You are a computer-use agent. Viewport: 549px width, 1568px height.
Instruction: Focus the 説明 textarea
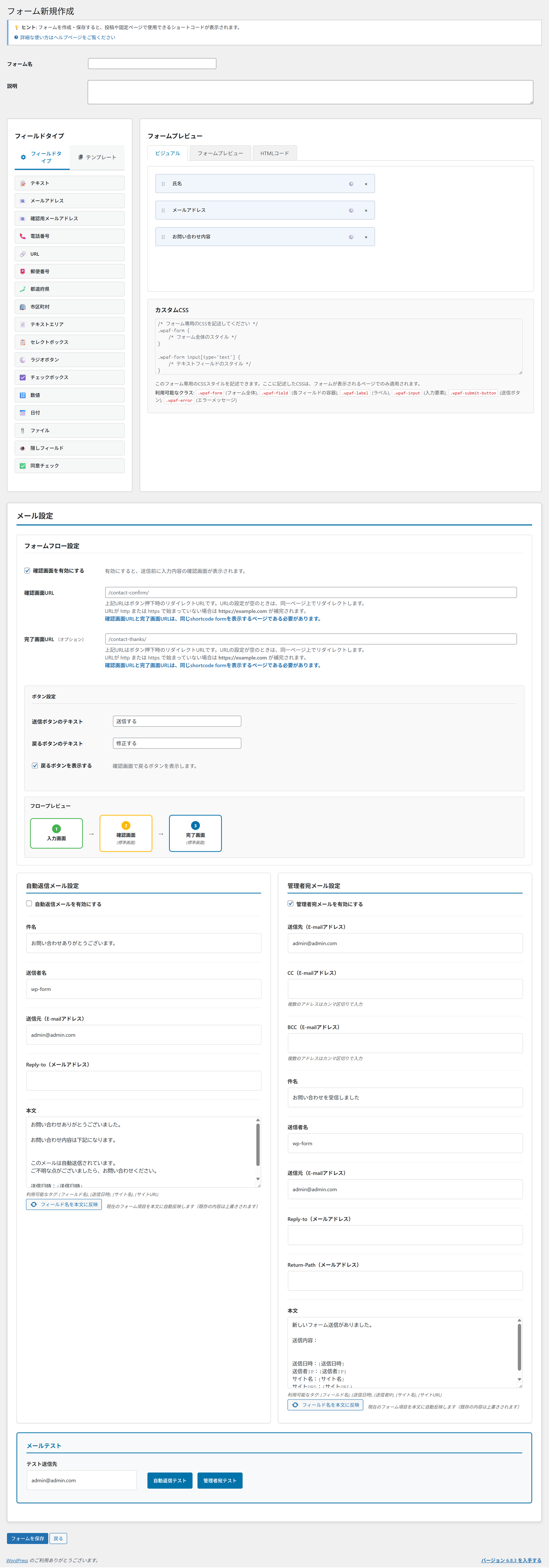tap(311, 92)
